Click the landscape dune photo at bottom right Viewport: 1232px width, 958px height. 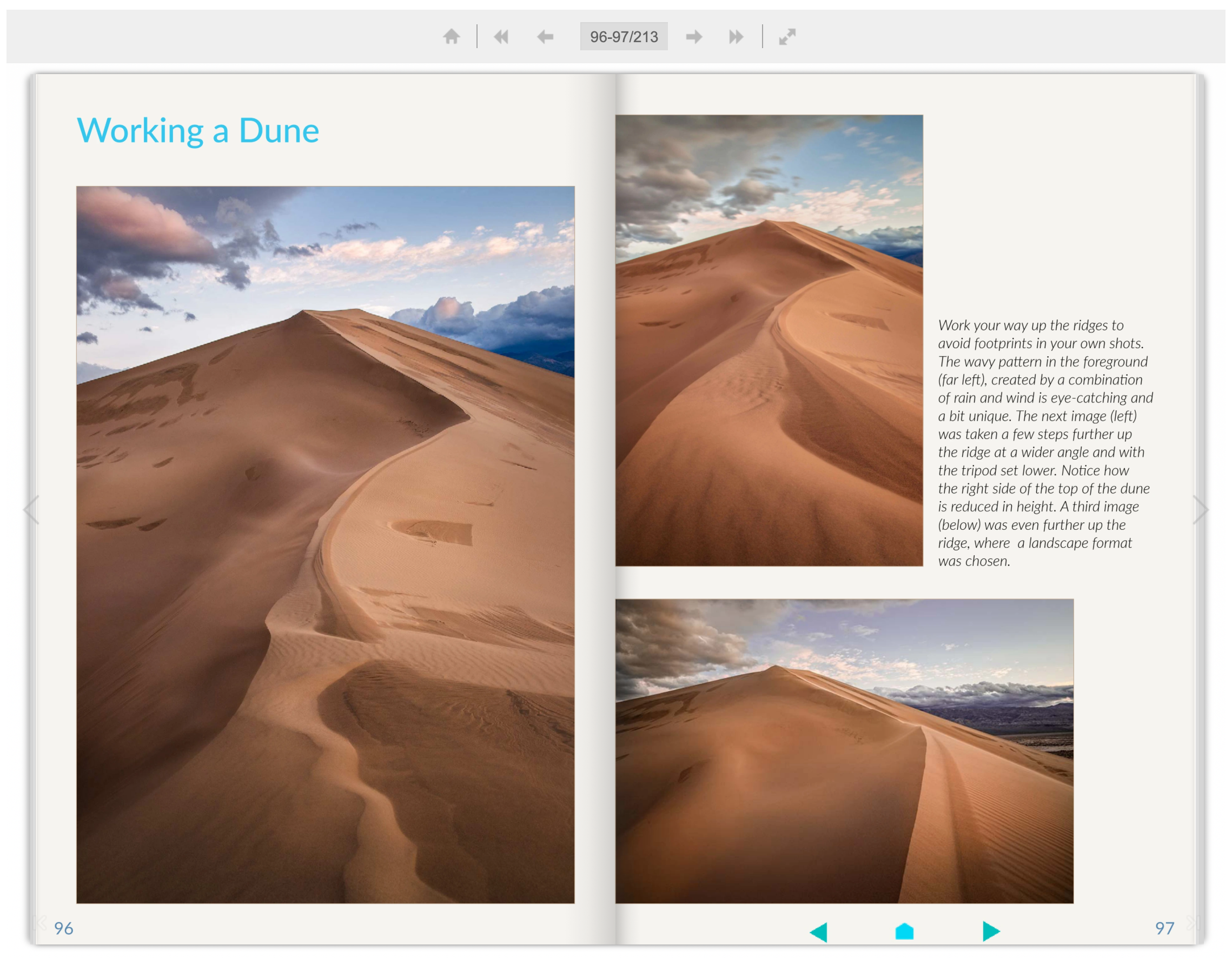844,751
